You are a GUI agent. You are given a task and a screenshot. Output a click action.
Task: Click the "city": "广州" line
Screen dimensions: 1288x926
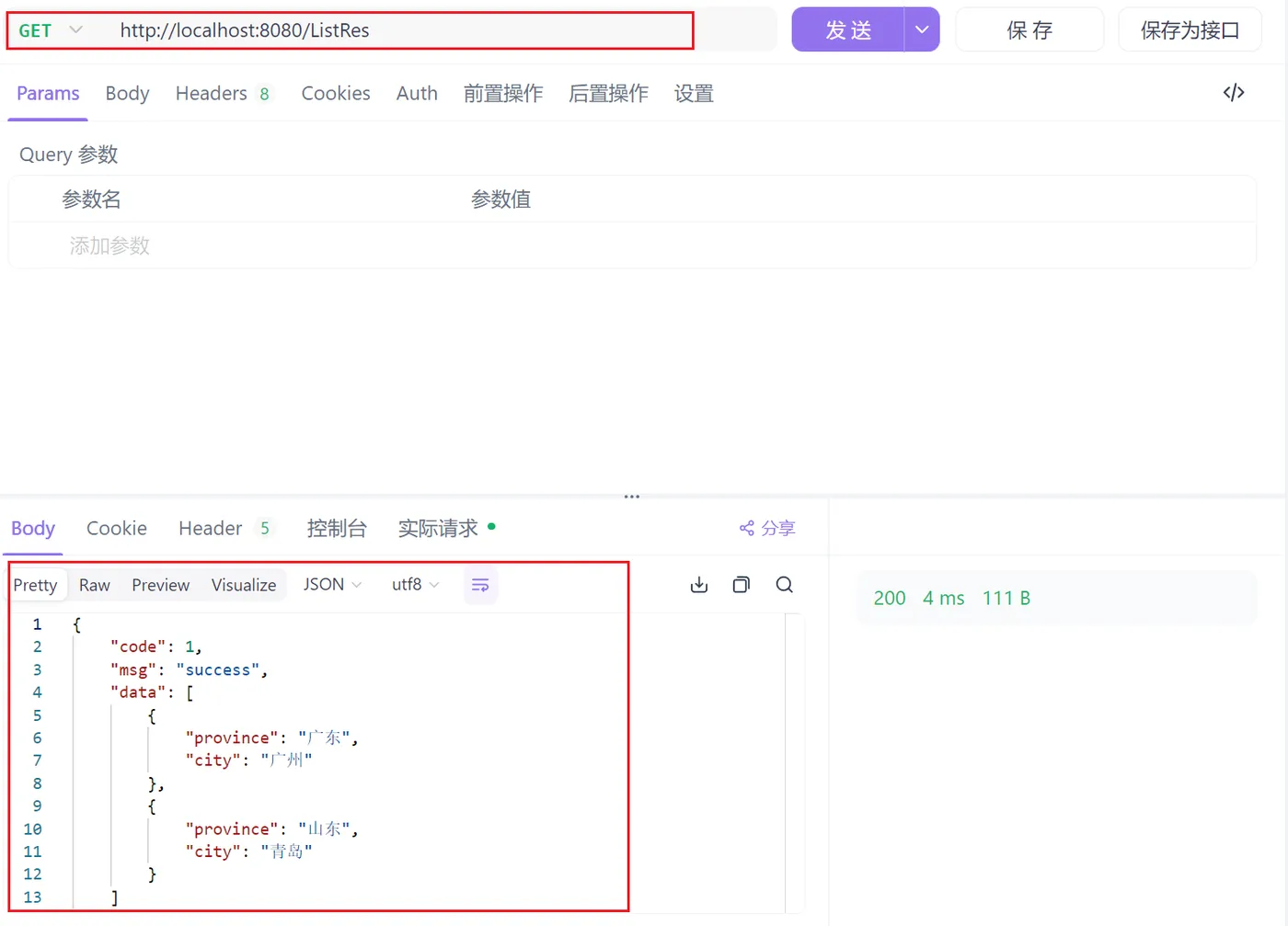[248, 760]
